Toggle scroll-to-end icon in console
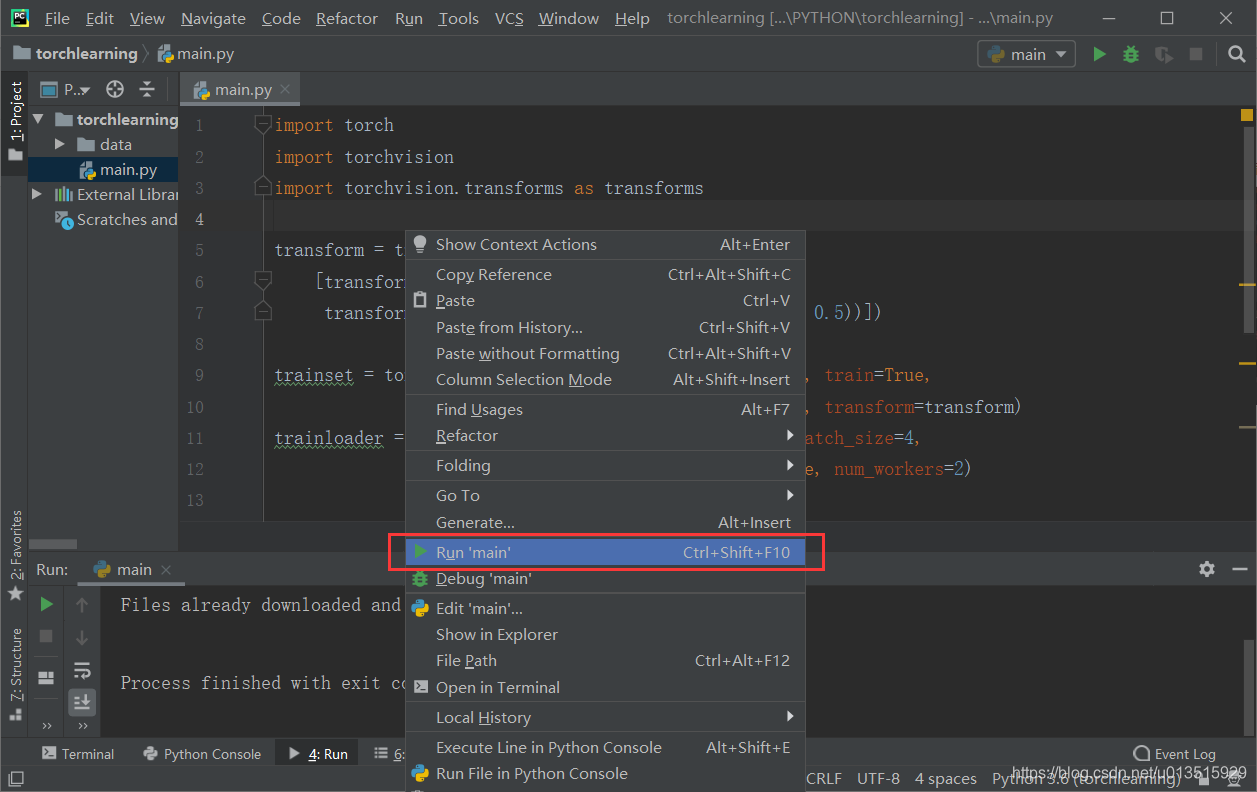1257x792 pixels. (x=82, y=701)
